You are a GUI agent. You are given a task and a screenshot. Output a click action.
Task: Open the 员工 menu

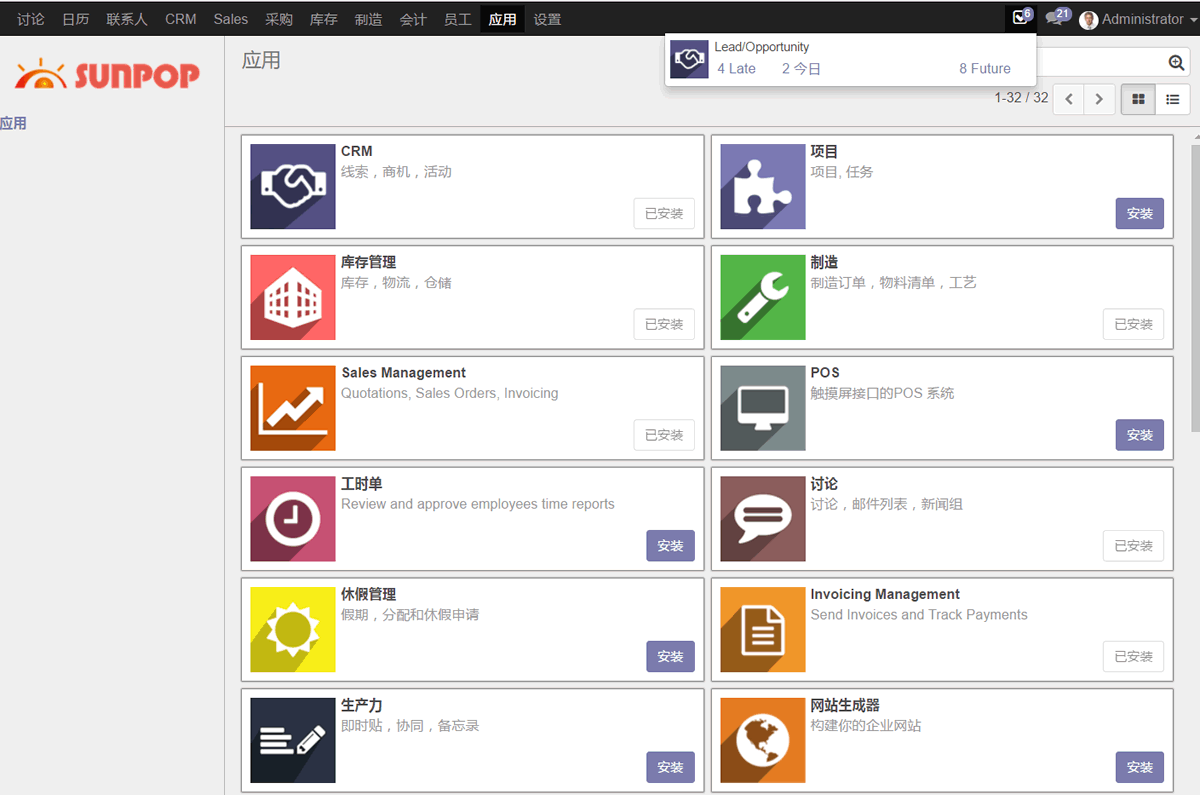point(458,19)
